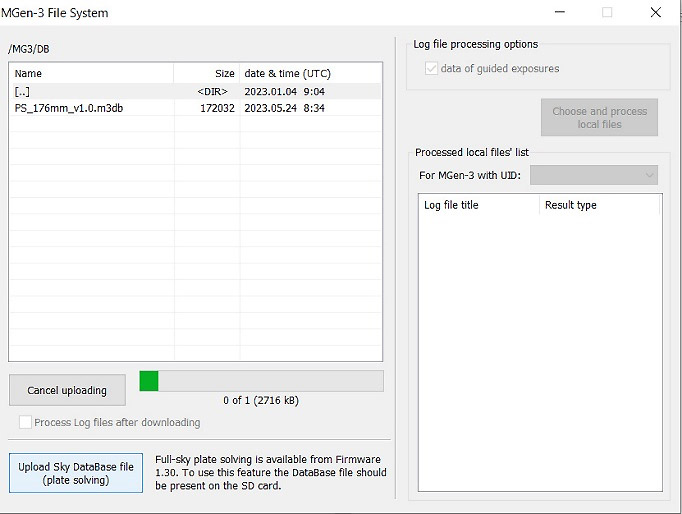The width and height of the screenshot is (682, 514).
Task: Click the upload progress bar
Action: tap(261, 381)
